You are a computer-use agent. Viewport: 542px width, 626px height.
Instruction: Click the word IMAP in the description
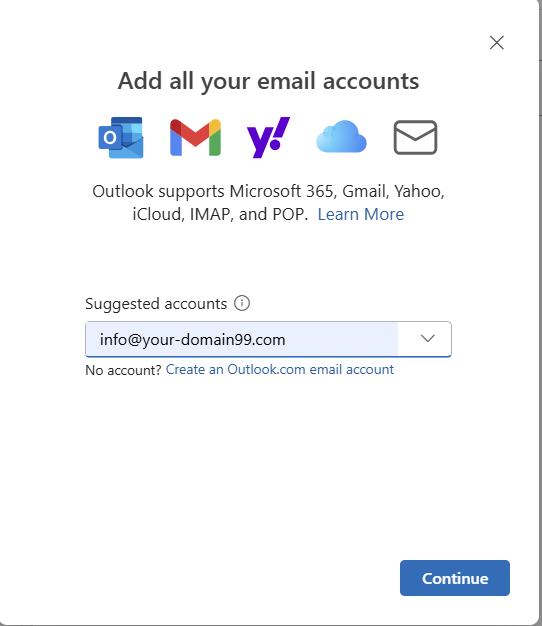pyautogui.click(x=210, y=214)
